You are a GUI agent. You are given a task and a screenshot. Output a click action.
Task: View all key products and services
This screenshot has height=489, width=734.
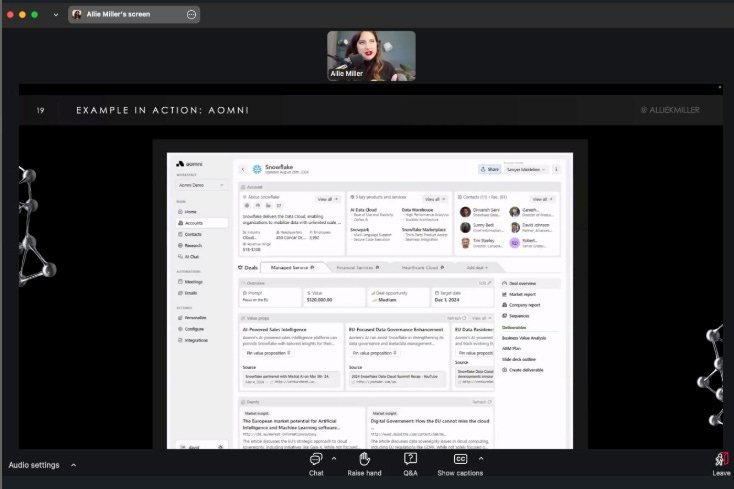(x=435, y=199)
